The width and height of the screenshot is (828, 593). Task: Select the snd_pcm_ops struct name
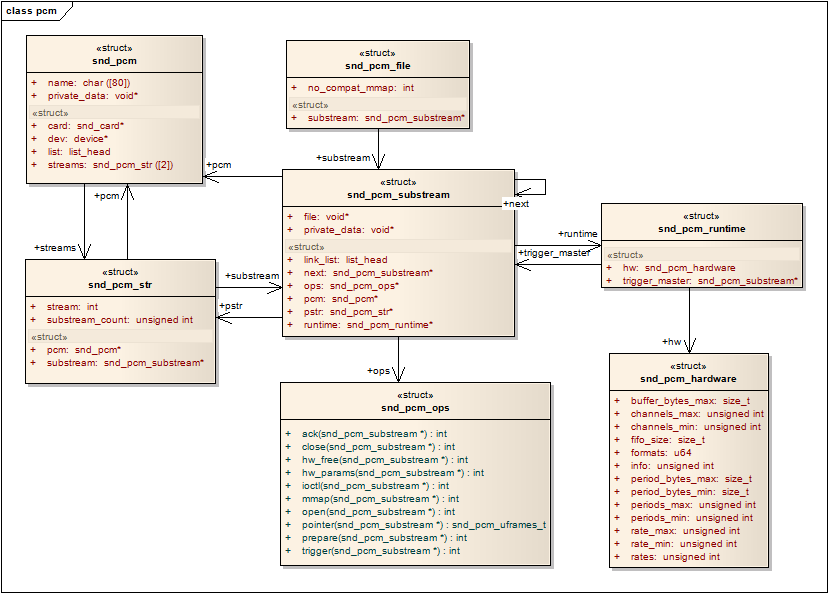tap(414, 408)
